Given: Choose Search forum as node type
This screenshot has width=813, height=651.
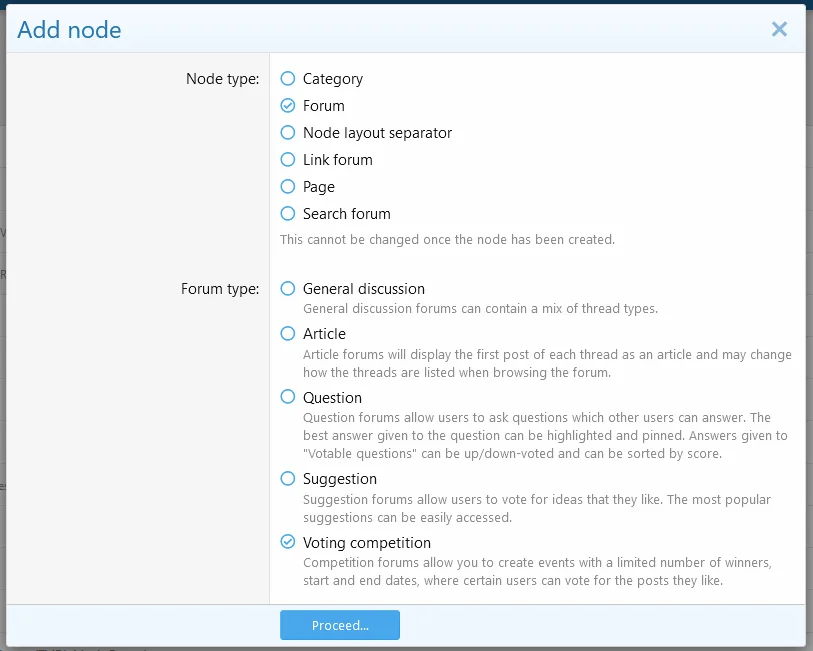Looking at the screenshot, I should click(288, 214).
